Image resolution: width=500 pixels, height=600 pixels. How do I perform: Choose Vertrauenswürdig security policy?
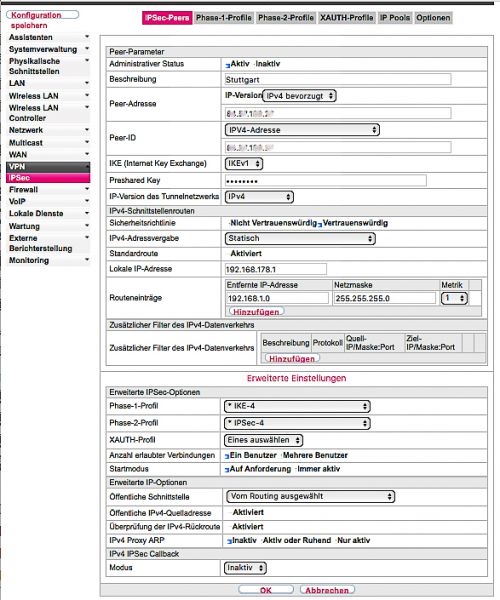click(x=320, y=224)
